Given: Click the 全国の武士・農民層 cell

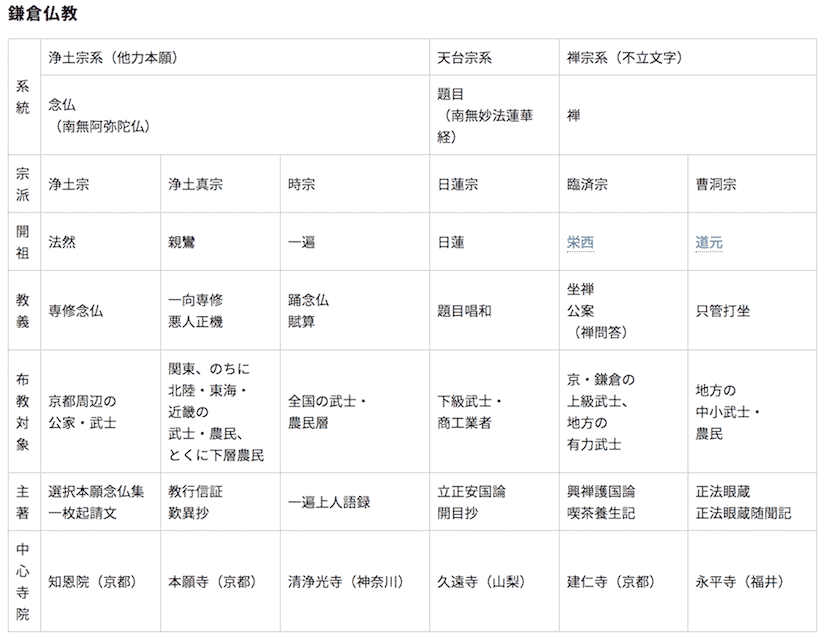Looking at the screenshot, I should pyautogui.click(x=355, y=412).
